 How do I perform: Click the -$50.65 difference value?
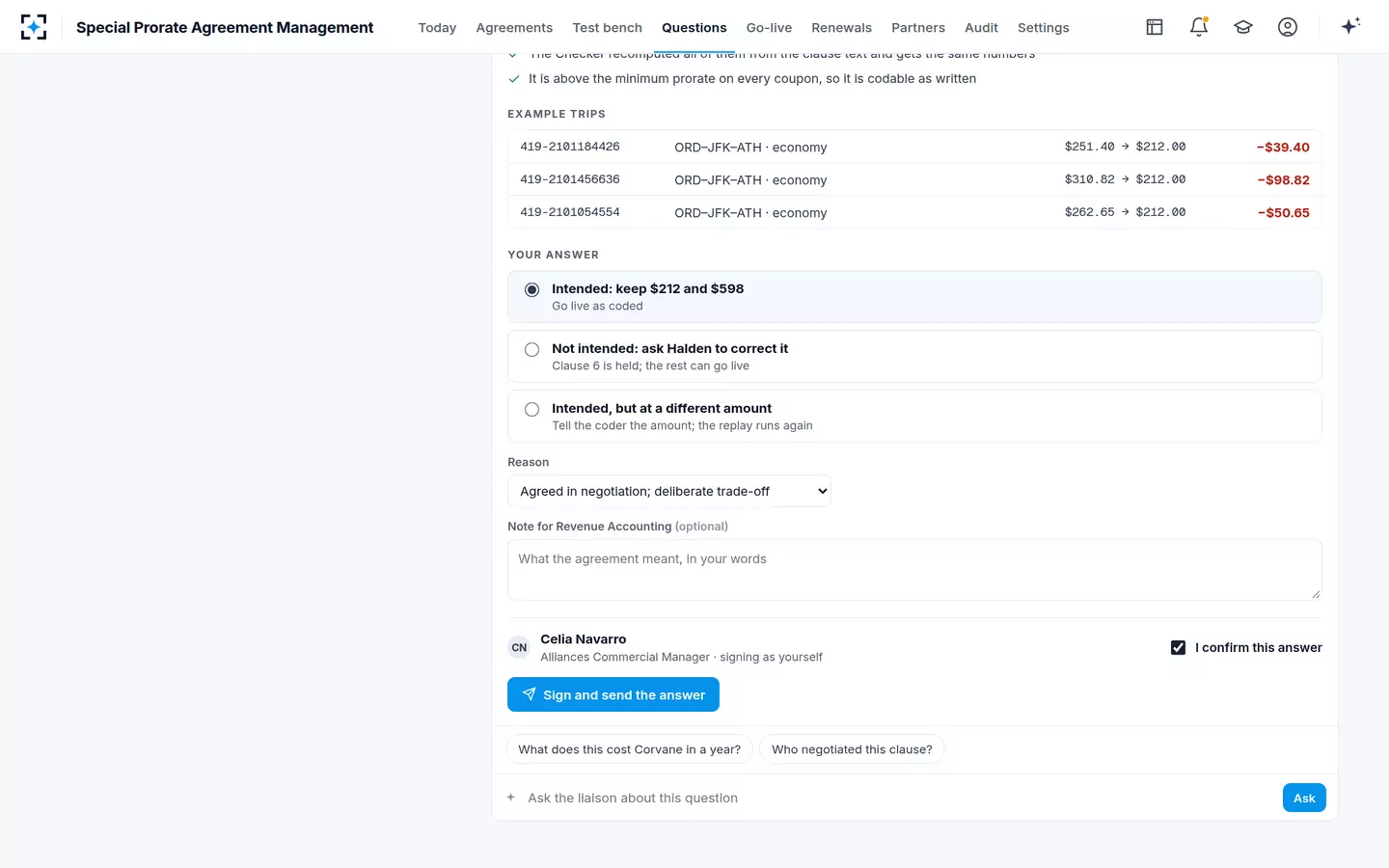[x=1283, y=212]
